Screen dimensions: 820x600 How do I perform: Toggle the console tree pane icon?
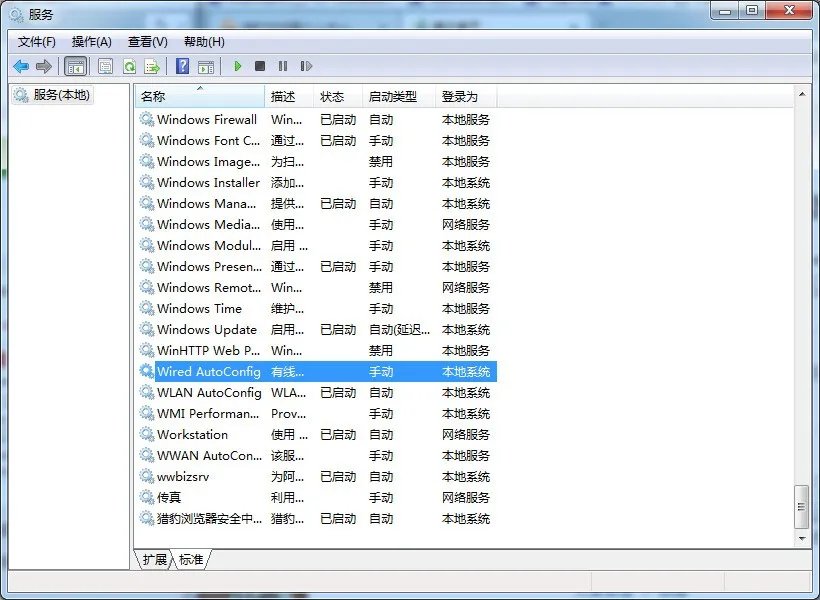[x=75, y=66]
